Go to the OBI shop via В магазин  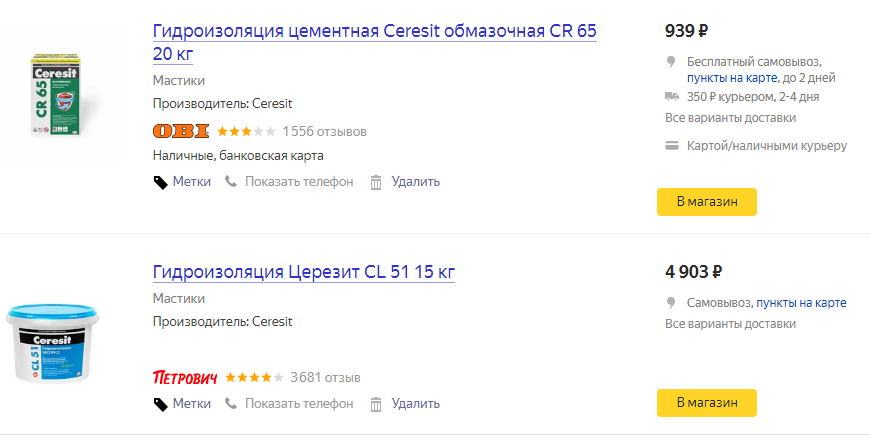click(707, 202)
